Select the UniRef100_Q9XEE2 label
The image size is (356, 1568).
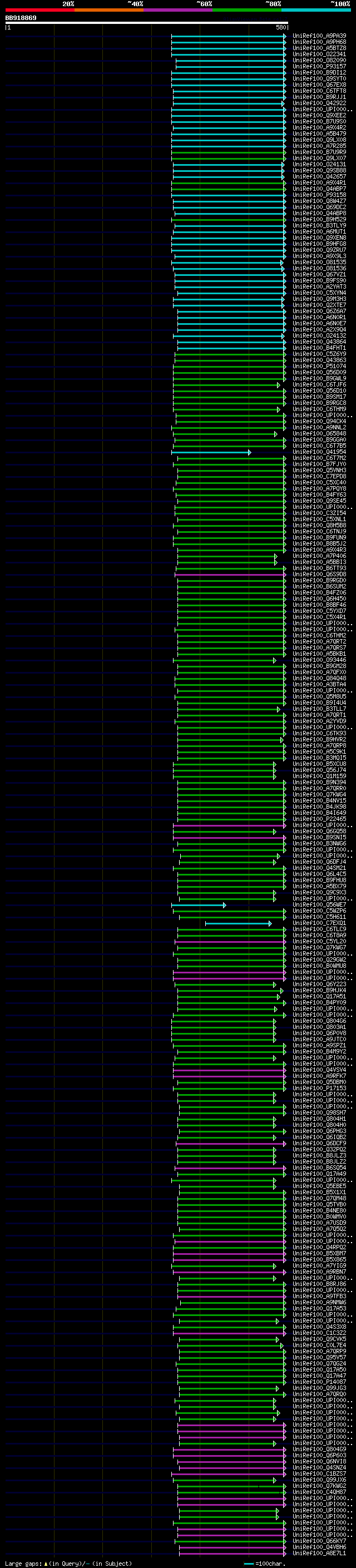coord(319,115)
